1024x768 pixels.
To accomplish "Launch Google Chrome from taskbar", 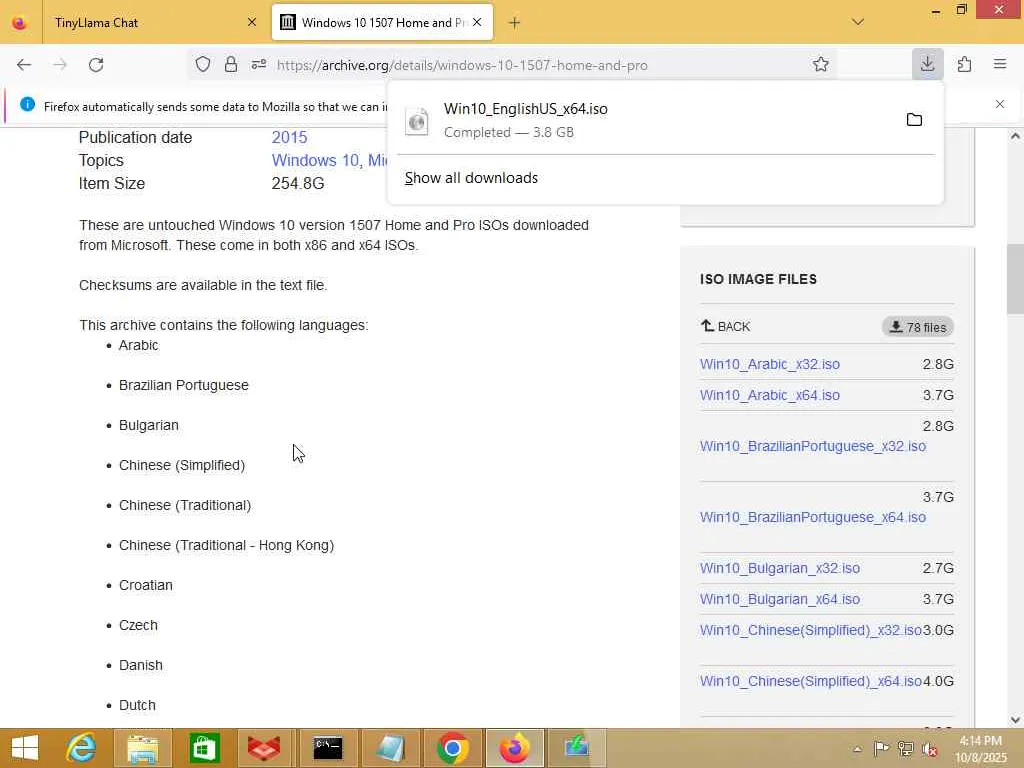I will coord(453,748).
